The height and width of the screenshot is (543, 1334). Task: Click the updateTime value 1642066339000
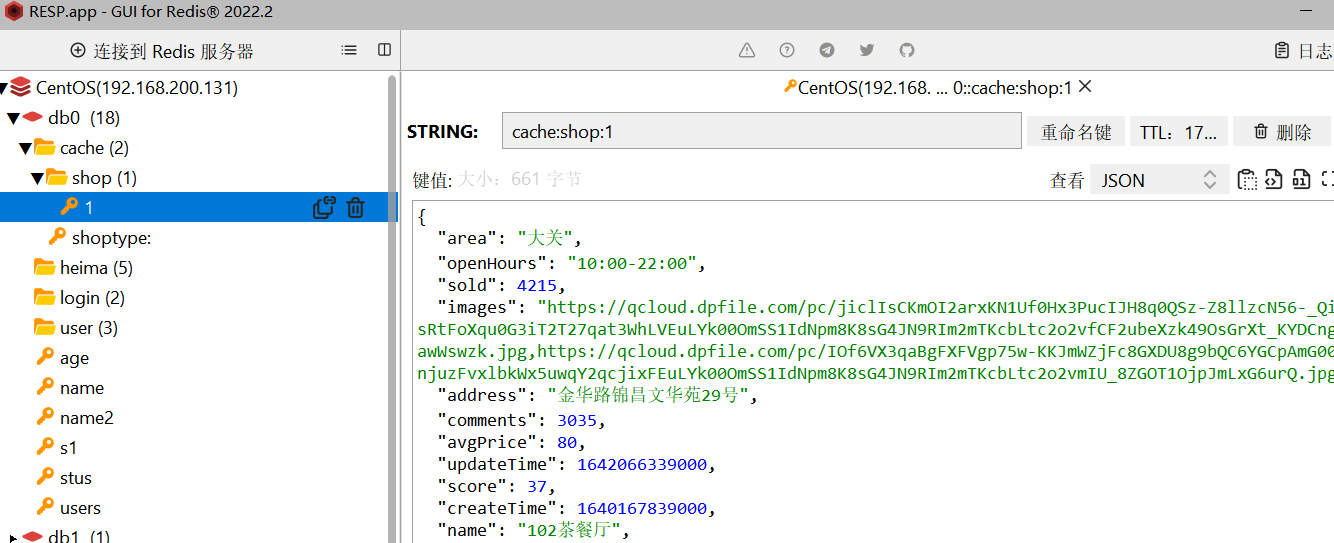pyautogui.click(x=641, y=464)
